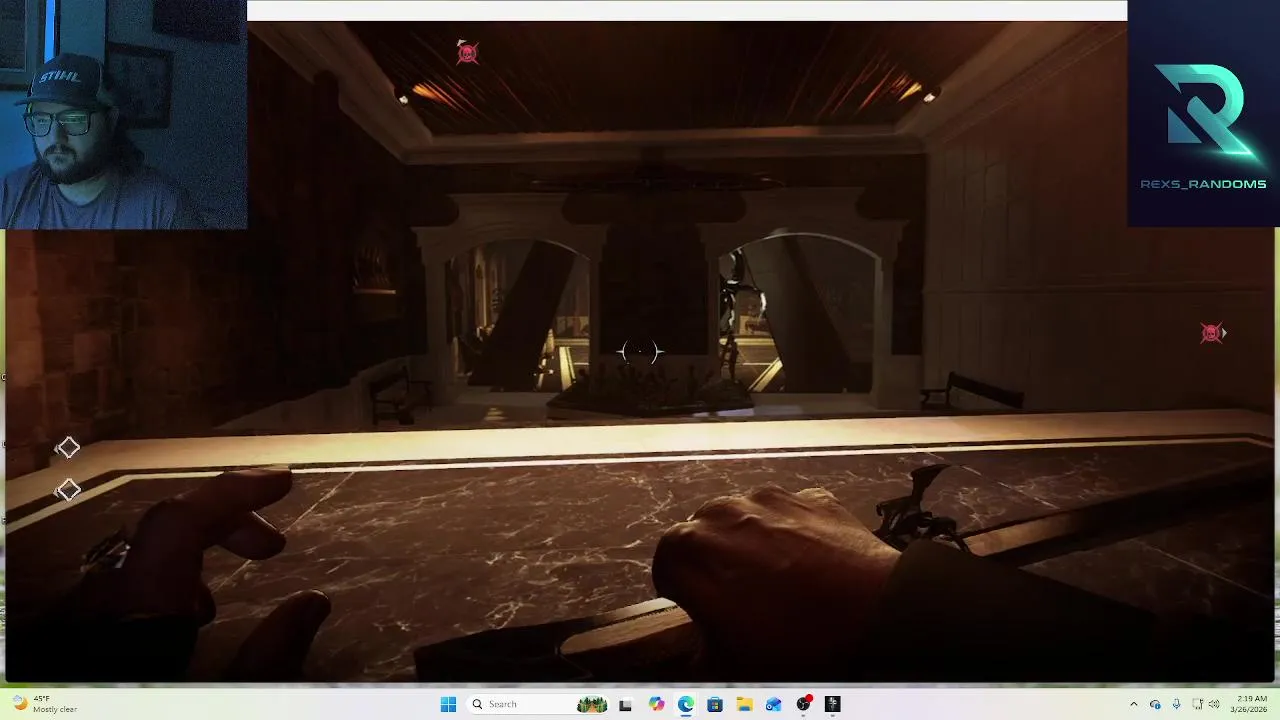Open Task View from the taskbar

coord(625,704)
